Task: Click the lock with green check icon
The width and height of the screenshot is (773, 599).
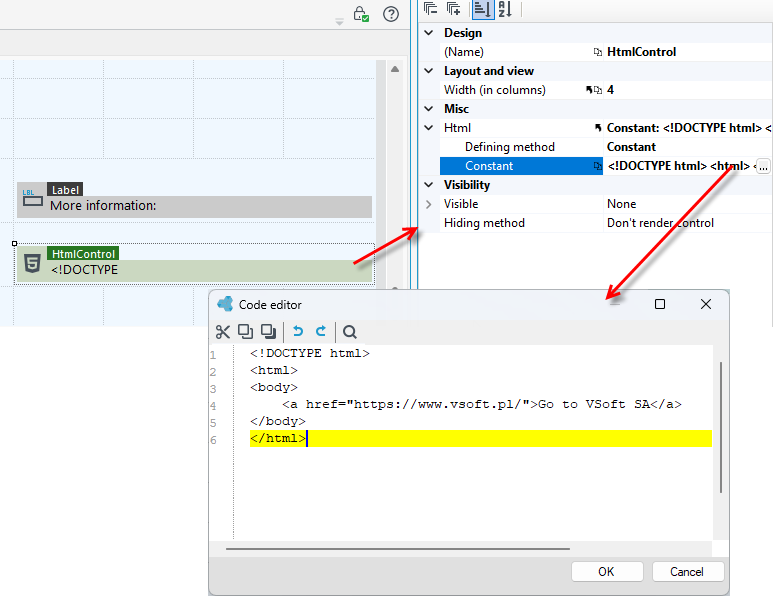Action: pyautogui.click(x=361, y=14)
